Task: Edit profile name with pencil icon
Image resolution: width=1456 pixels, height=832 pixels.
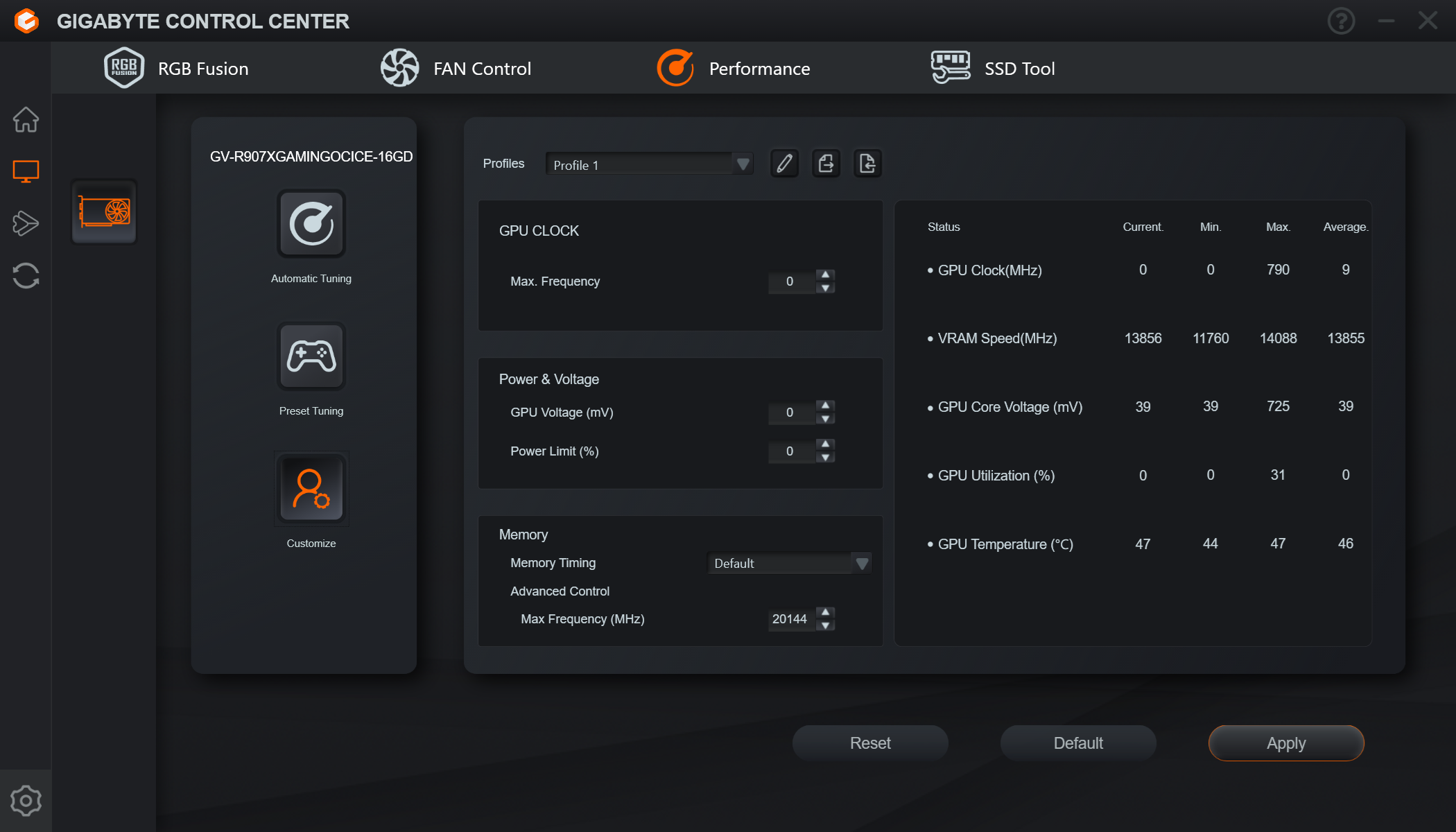Action: tap(785, 164)
